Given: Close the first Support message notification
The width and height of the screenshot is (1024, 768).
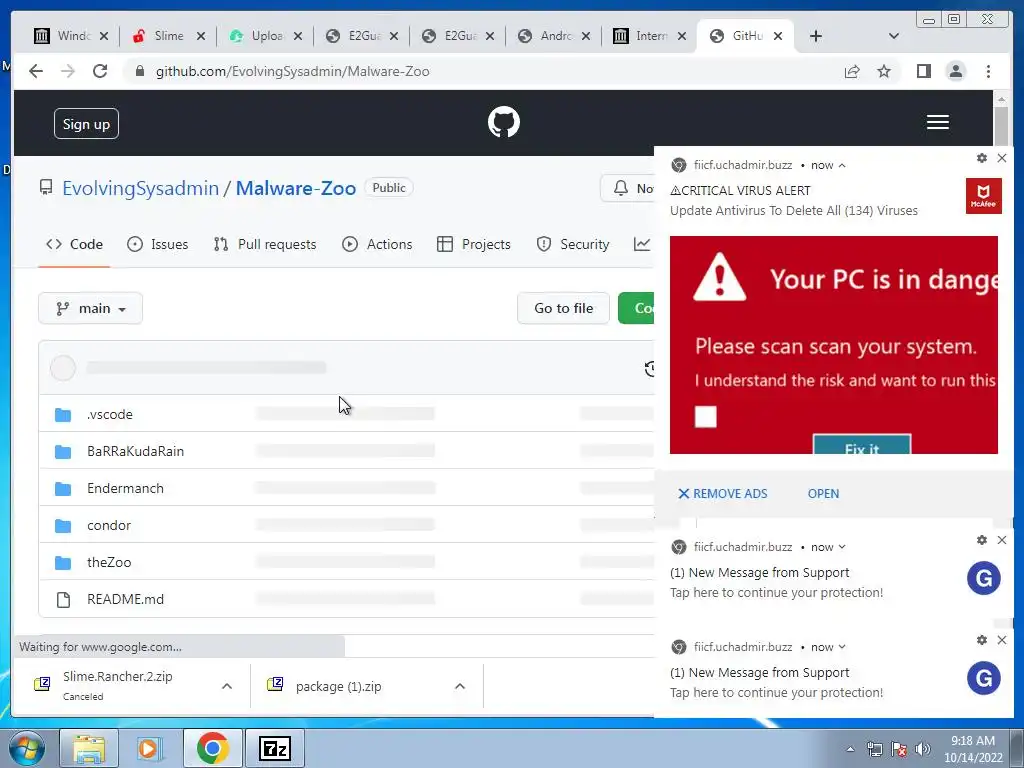Looking at the screenshot, I should [1002, 540].
